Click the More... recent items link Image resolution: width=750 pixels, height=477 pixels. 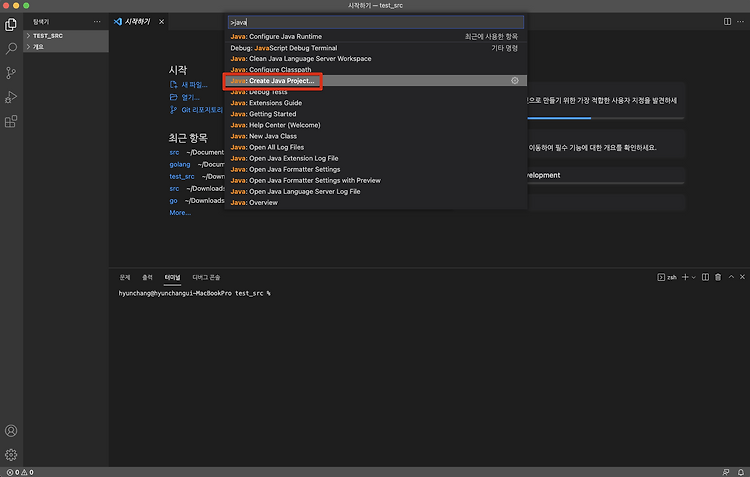pos(180,212)
